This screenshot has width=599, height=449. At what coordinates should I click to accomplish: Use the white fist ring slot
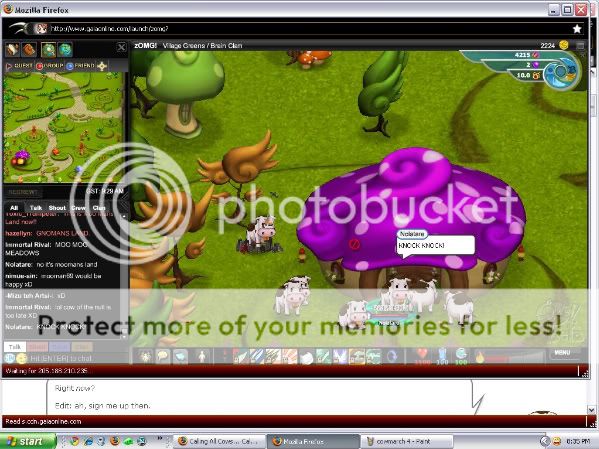306,357
